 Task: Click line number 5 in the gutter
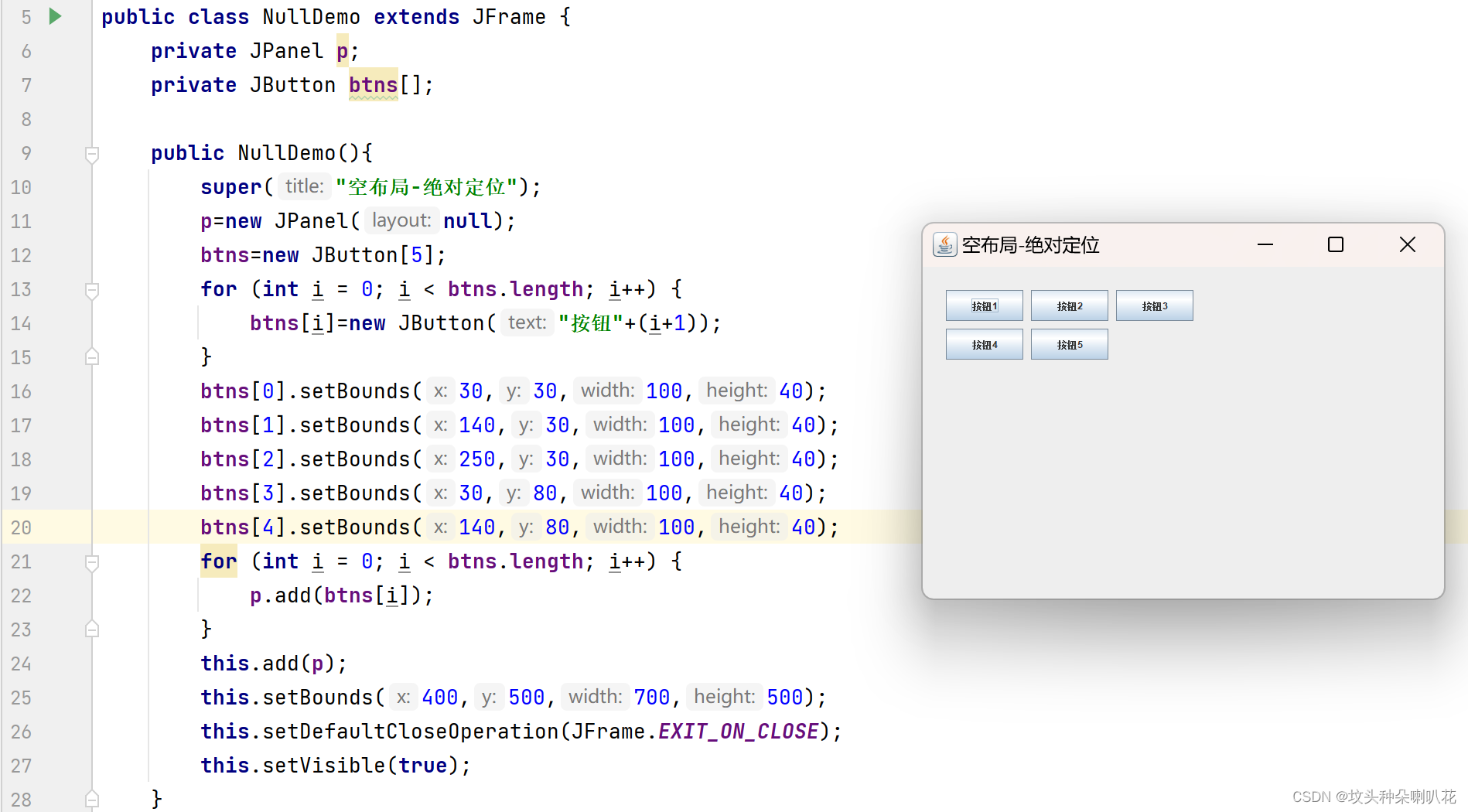pos(26,17)
